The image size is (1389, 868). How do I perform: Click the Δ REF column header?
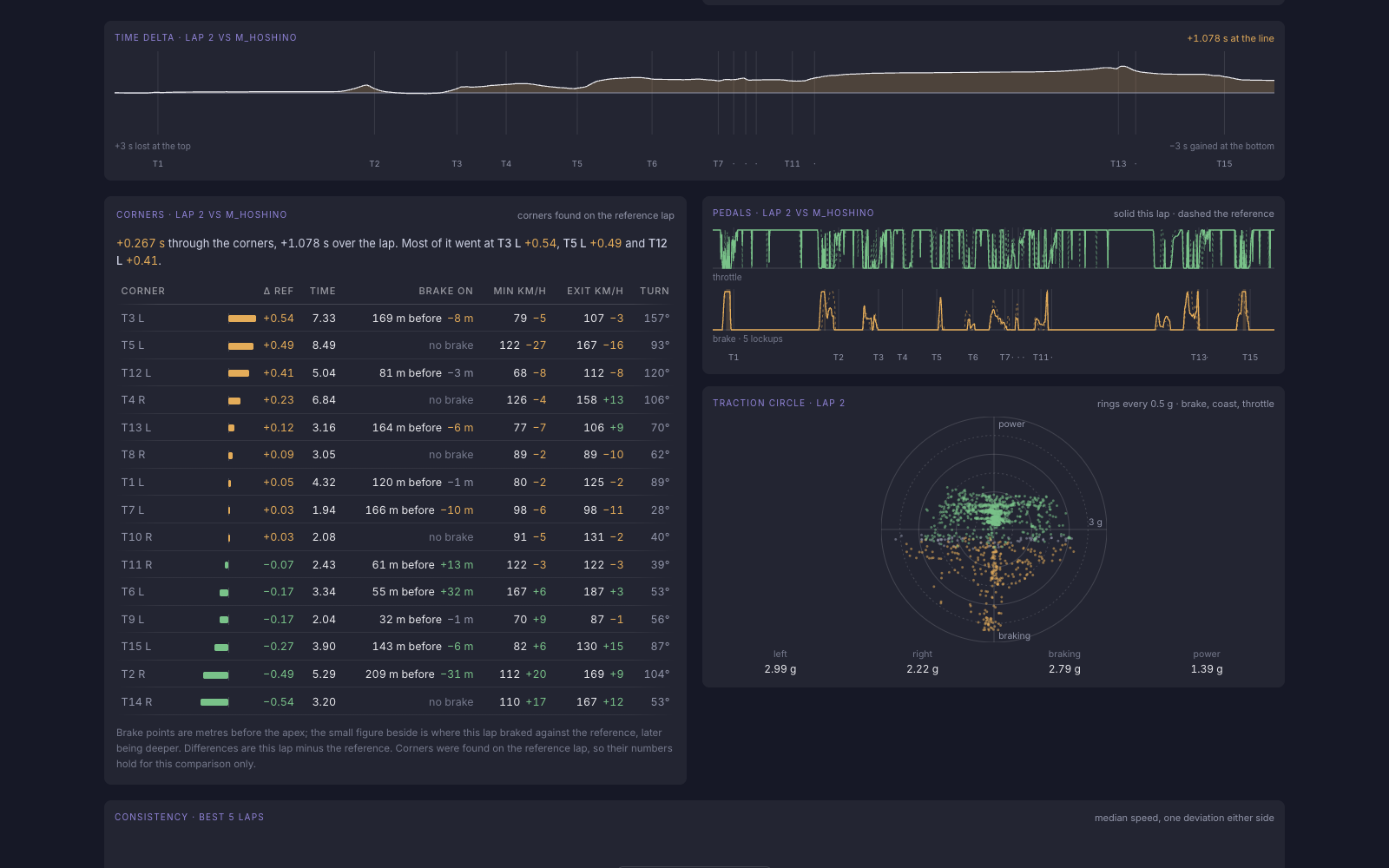[279, 292]
